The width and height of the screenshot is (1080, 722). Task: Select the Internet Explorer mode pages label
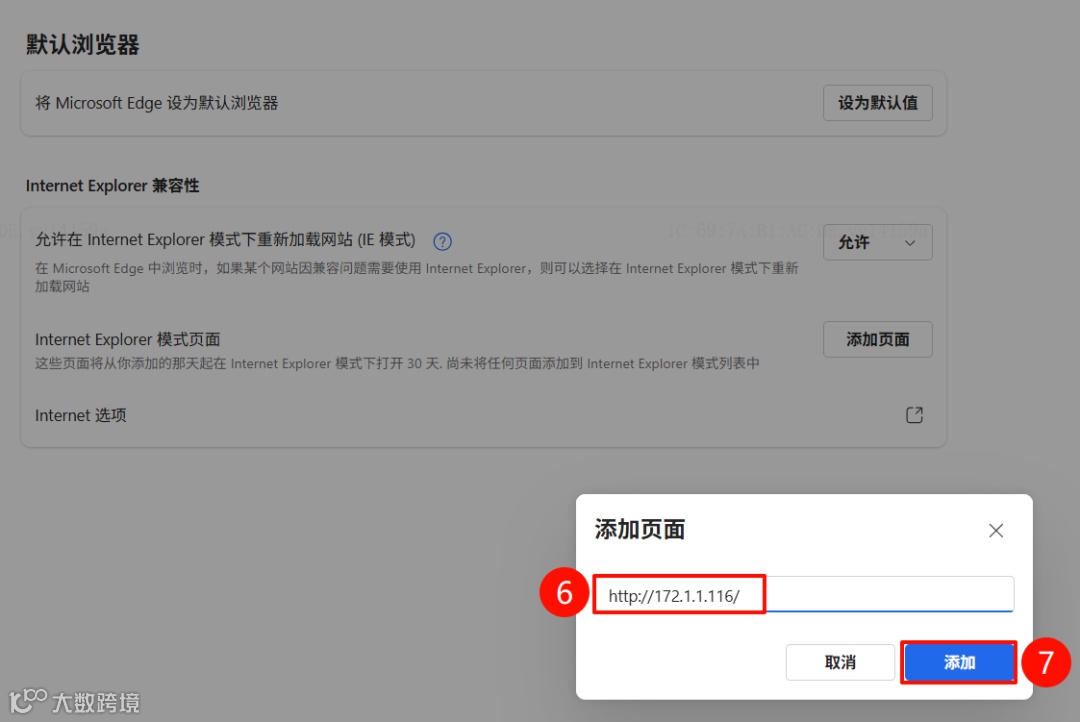(127, 340)
